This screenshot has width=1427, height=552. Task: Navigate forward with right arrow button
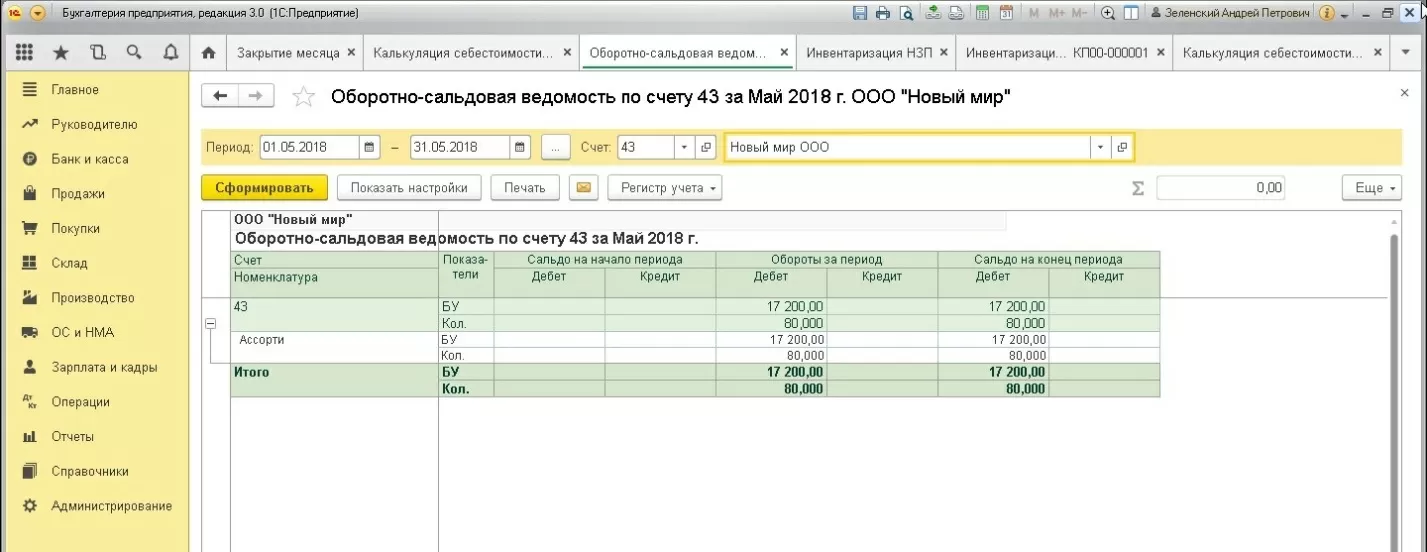pos(256,96)
